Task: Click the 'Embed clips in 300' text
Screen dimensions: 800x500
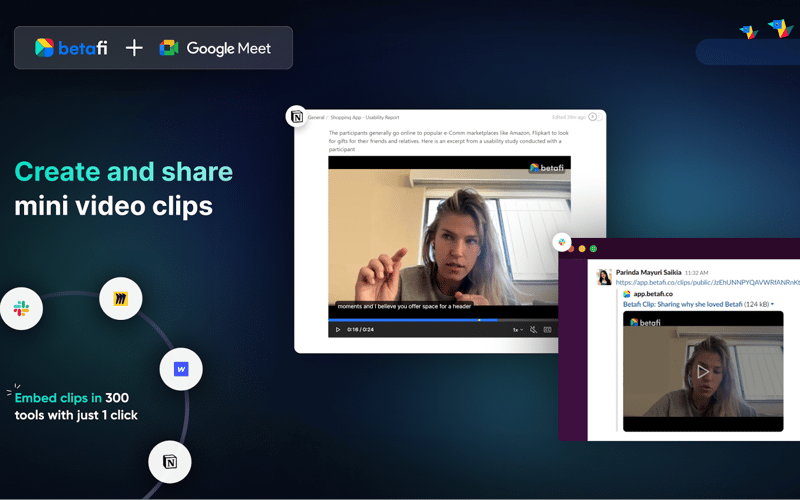Action: (x=71, y=398)
